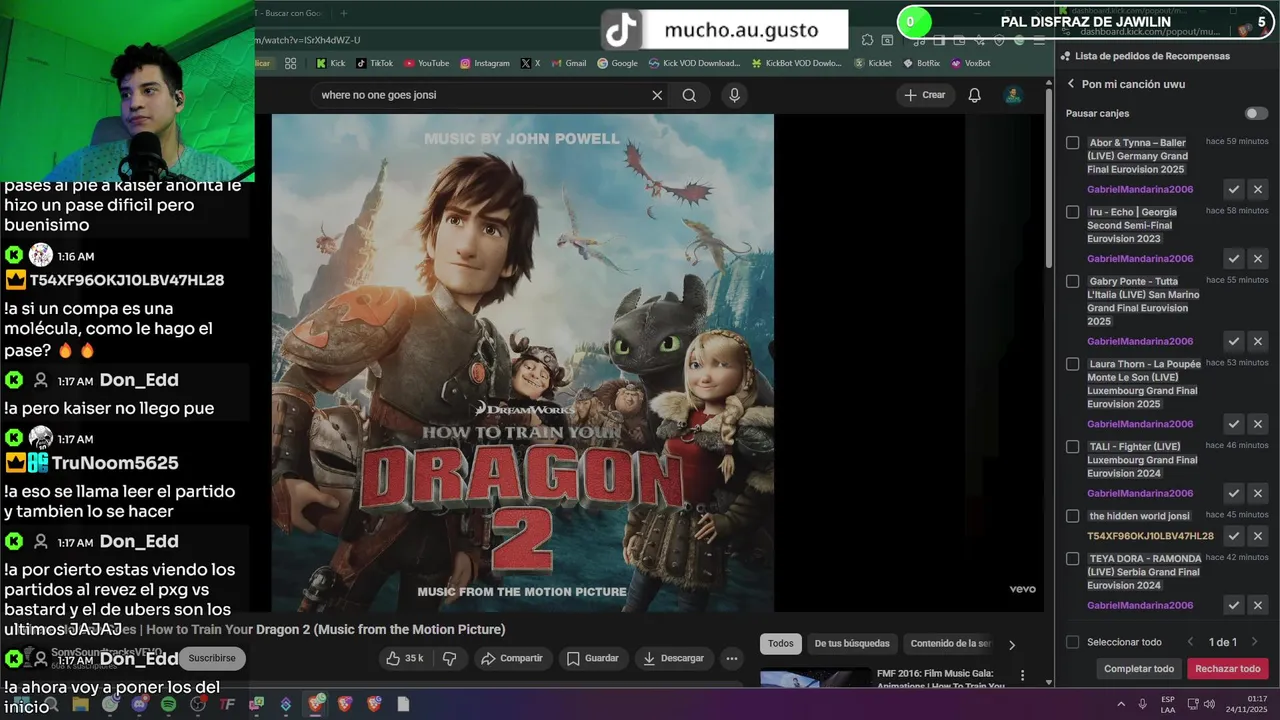Screen dimensions: 1280x720
Task: Open the YouTube account avatar menu
Action: [x=1013, y=95]
